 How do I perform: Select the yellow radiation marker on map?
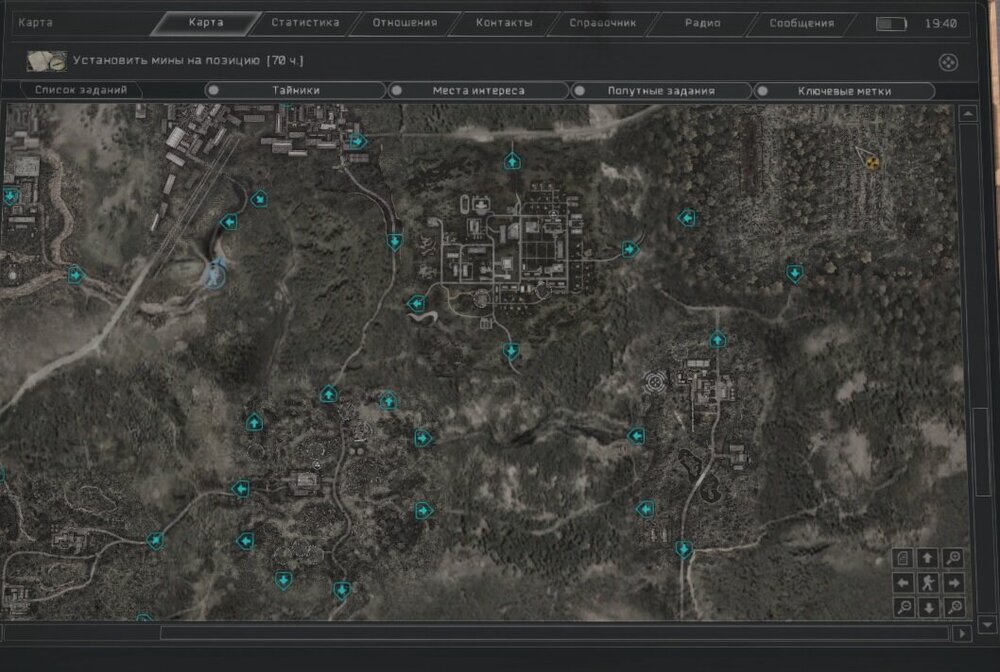[872, 163]
